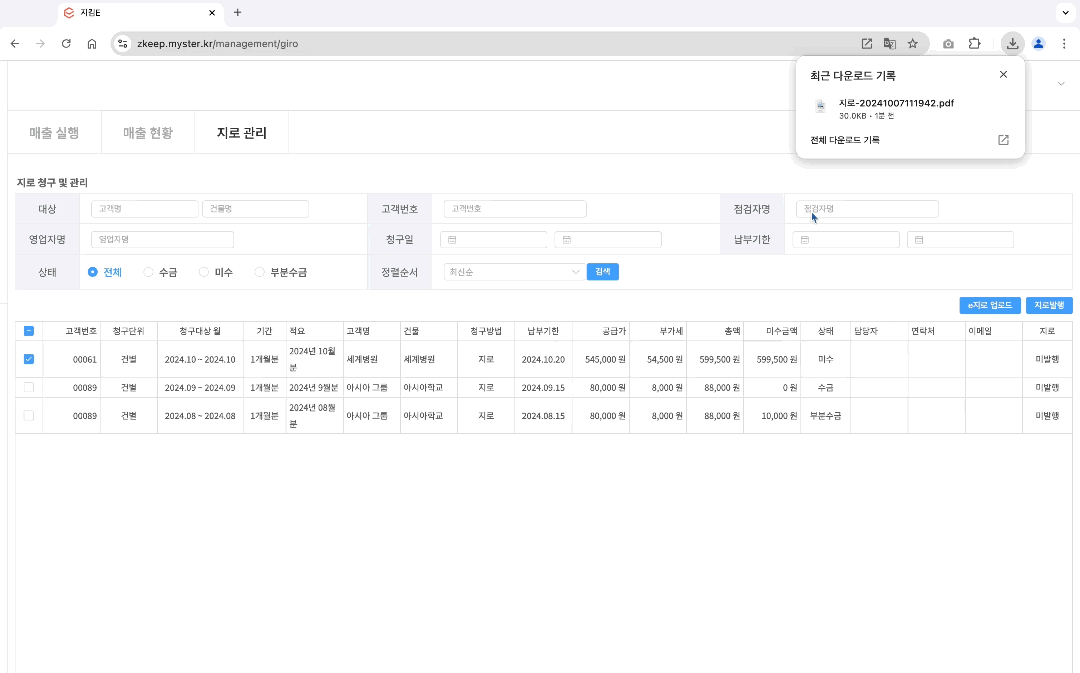
Task: Click the 지로발행 button
Action: (x=1049, y=305)
